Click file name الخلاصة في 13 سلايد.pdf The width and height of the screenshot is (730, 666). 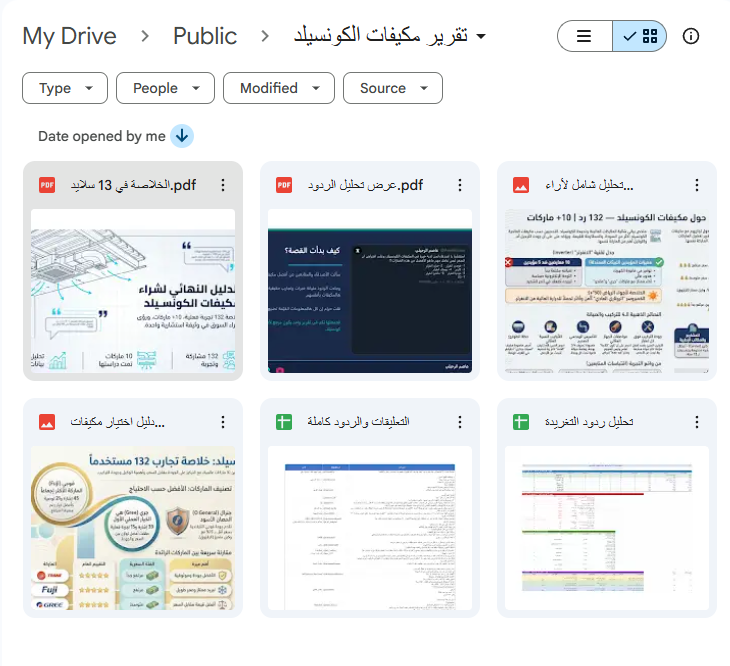click(133, 185)
